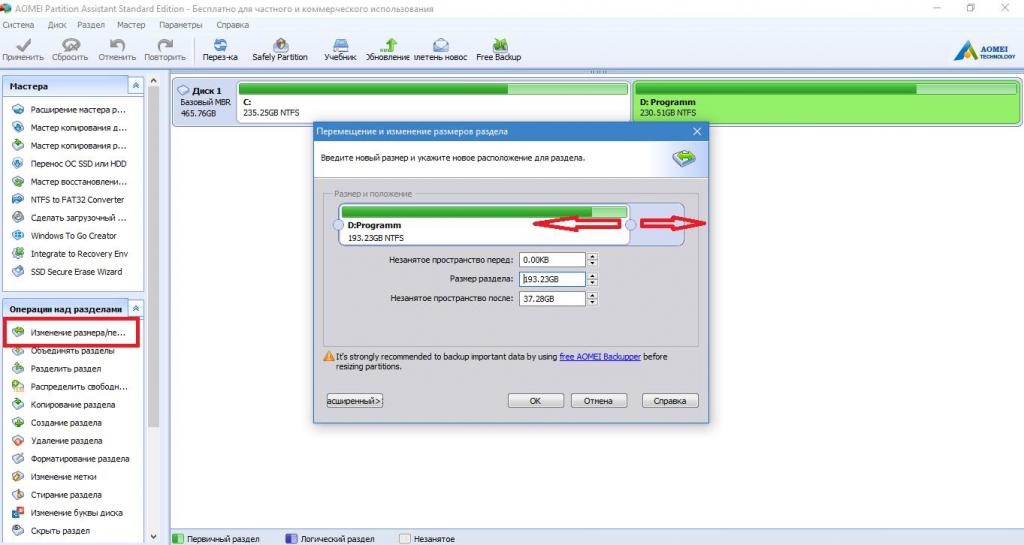Select Integrate to Recovery Env
This screenshot has width=1024, height=545.
coord(69,254)
